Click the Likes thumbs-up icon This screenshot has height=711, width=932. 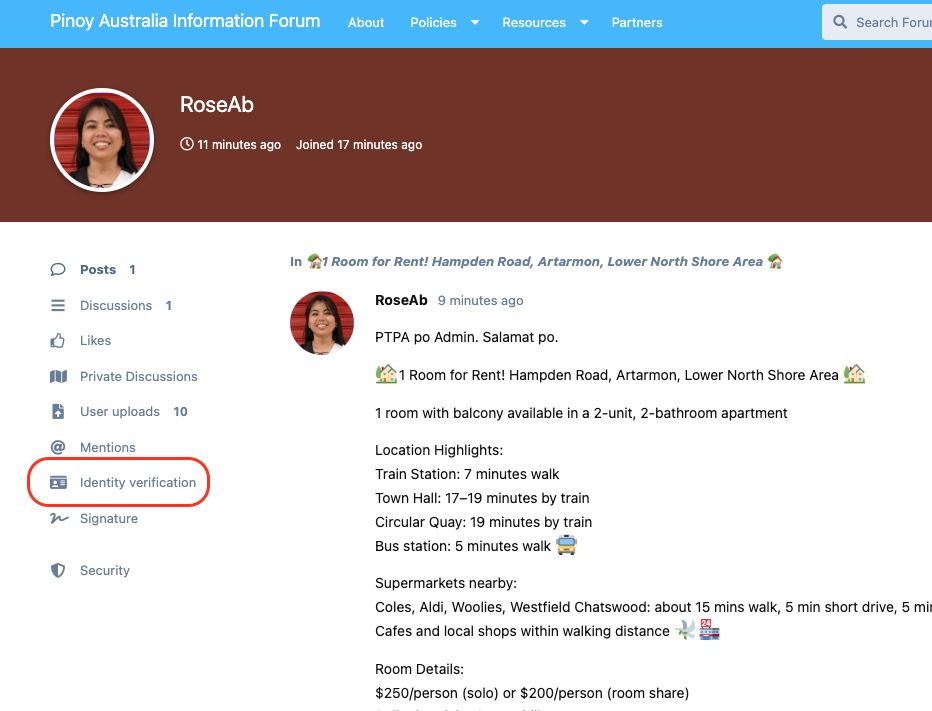tap(58, 341)
